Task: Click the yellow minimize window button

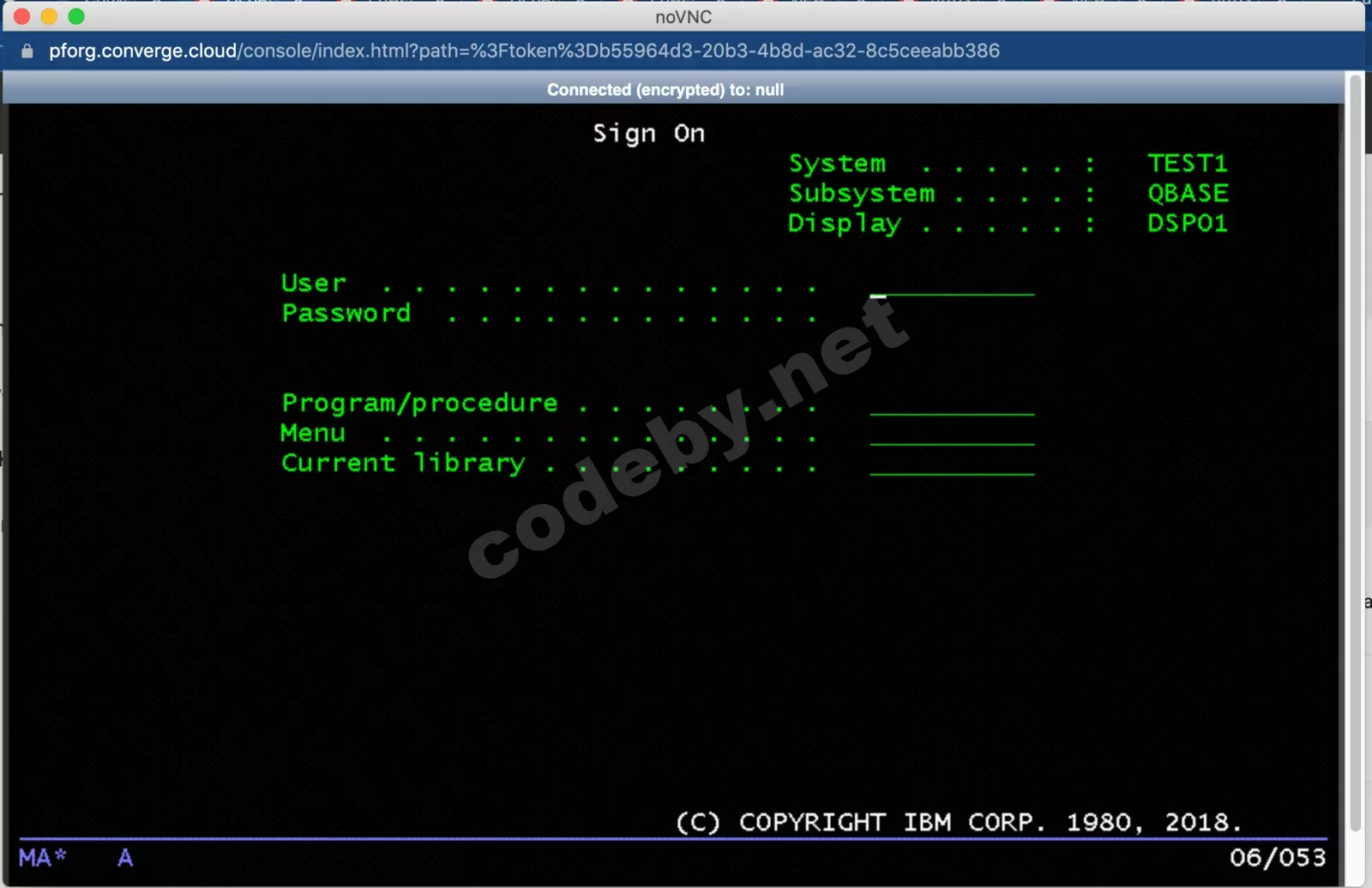Action: click(50, 16)
